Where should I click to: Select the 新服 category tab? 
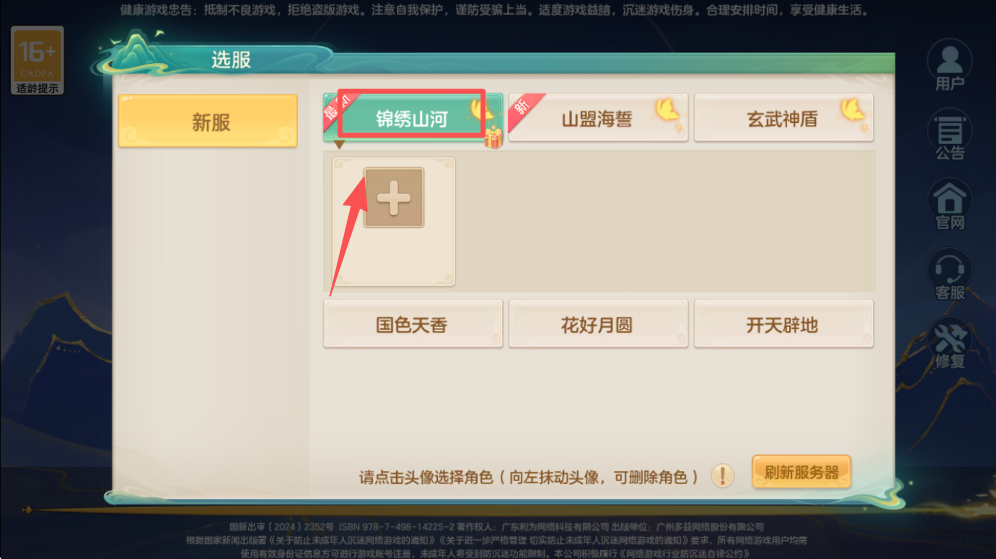pos(208,121)
